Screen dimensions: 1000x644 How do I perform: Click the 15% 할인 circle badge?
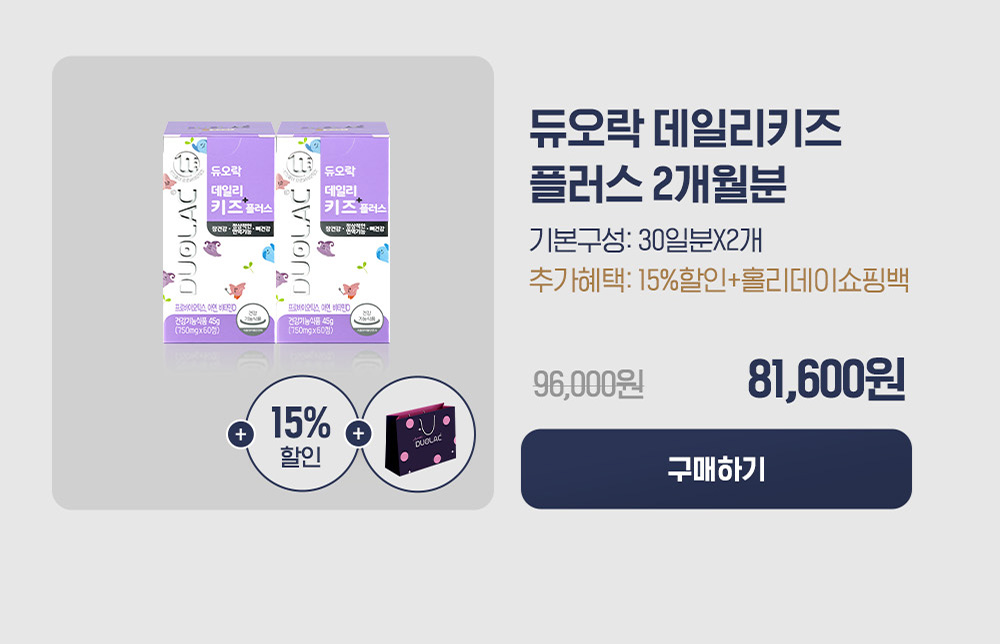(x=302, y=434)
